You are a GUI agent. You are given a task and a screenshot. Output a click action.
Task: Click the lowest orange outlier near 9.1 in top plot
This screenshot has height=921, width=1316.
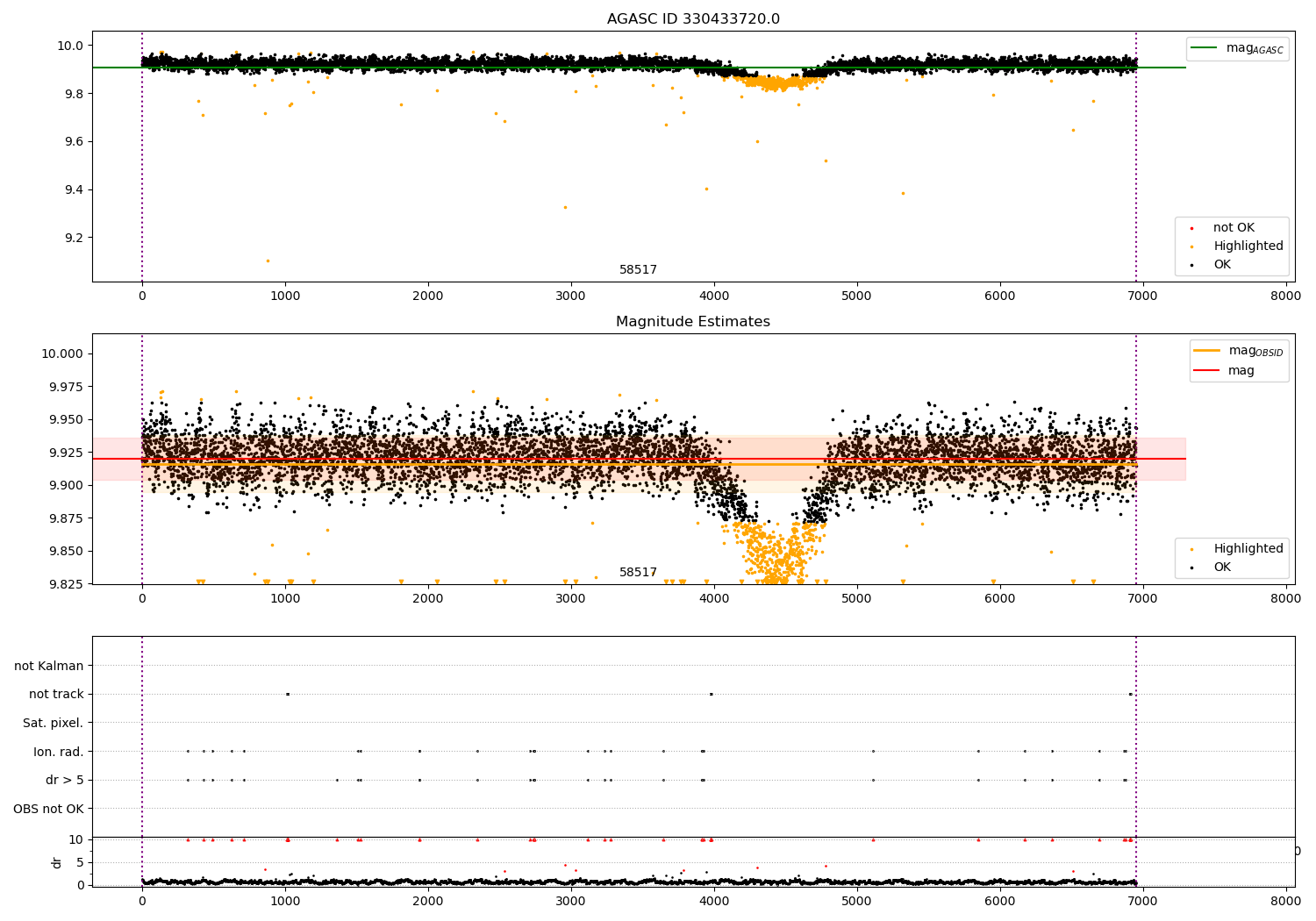268,261
